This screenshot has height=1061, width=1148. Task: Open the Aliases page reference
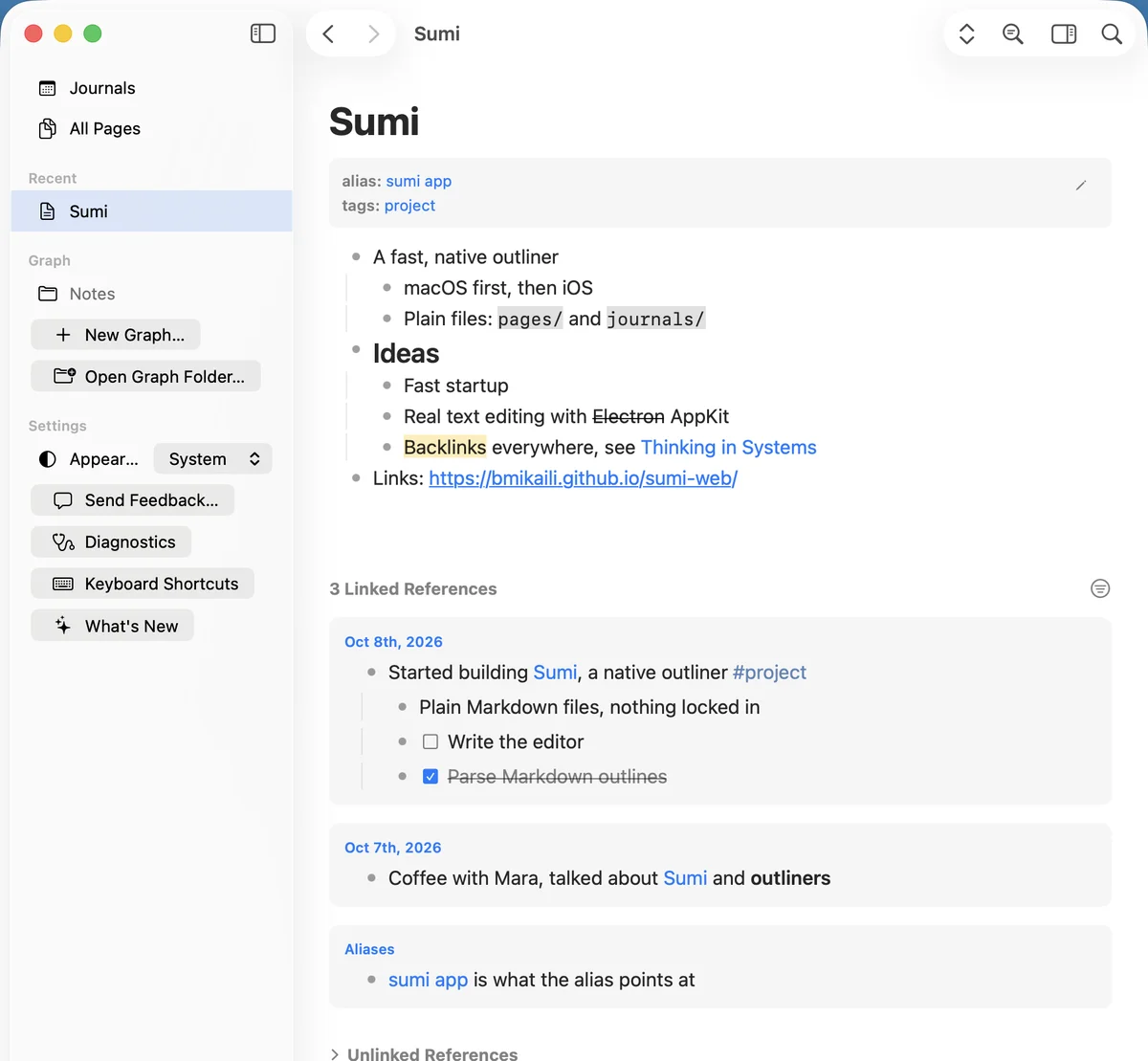tap(369, 949)
